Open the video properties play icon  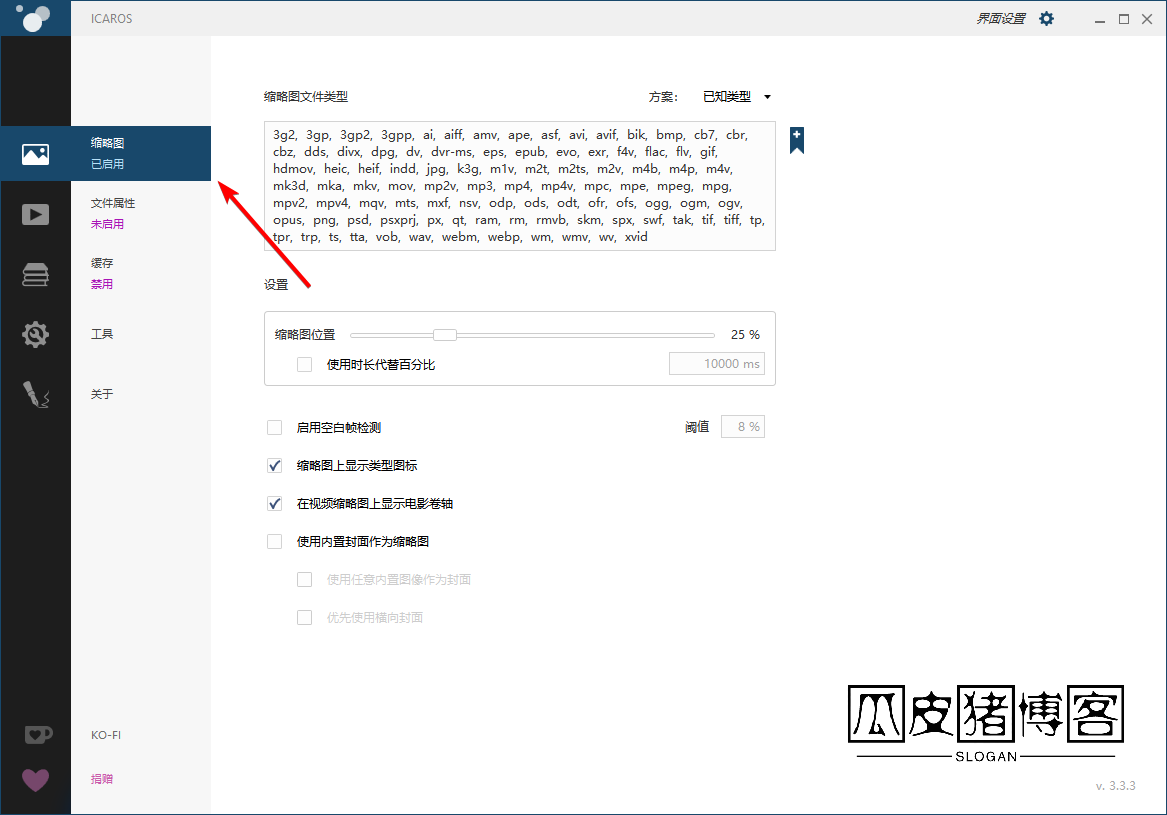click(35, 214)
